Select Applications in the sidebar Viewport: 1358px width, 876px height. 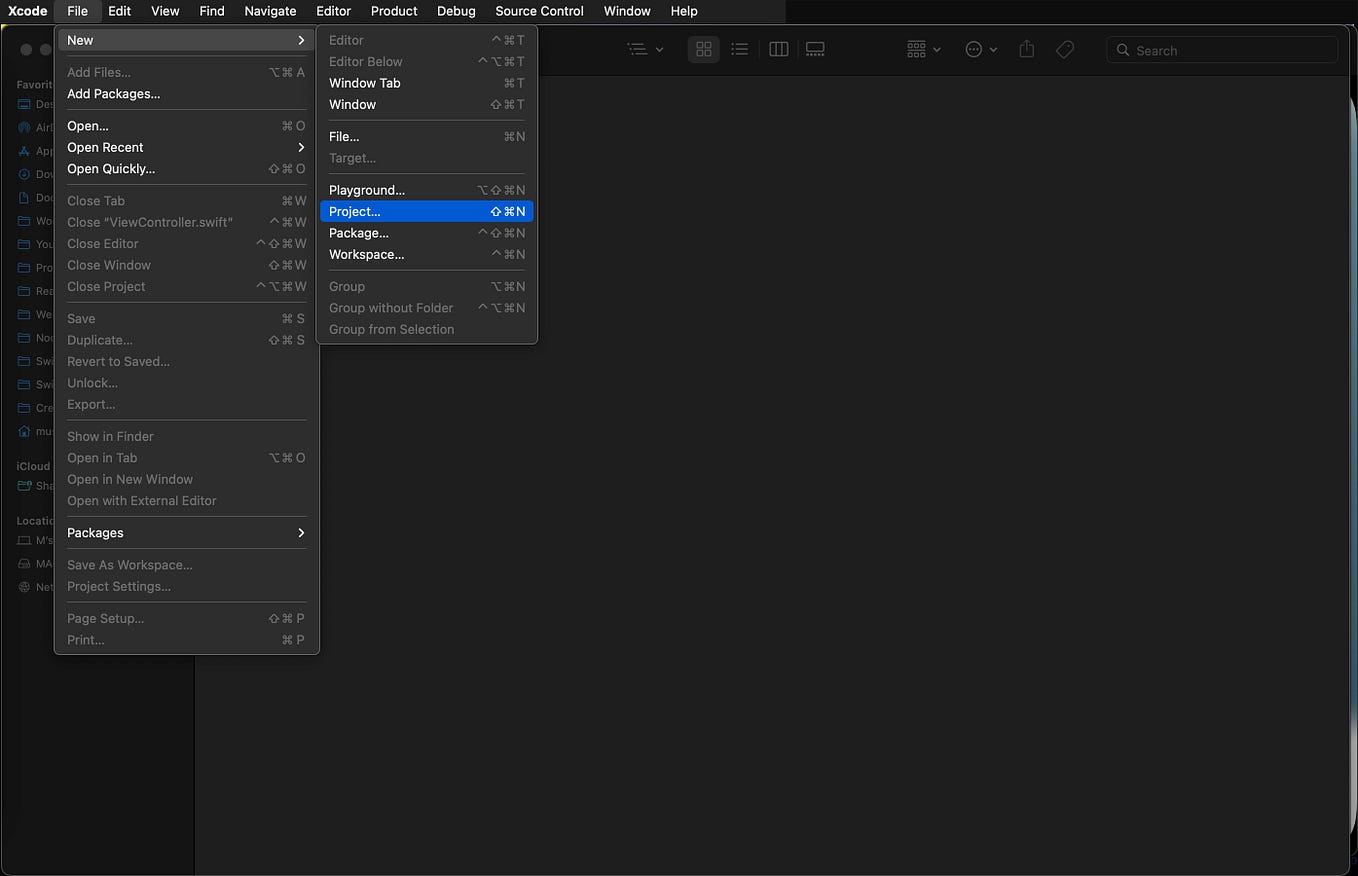[38, 150]
